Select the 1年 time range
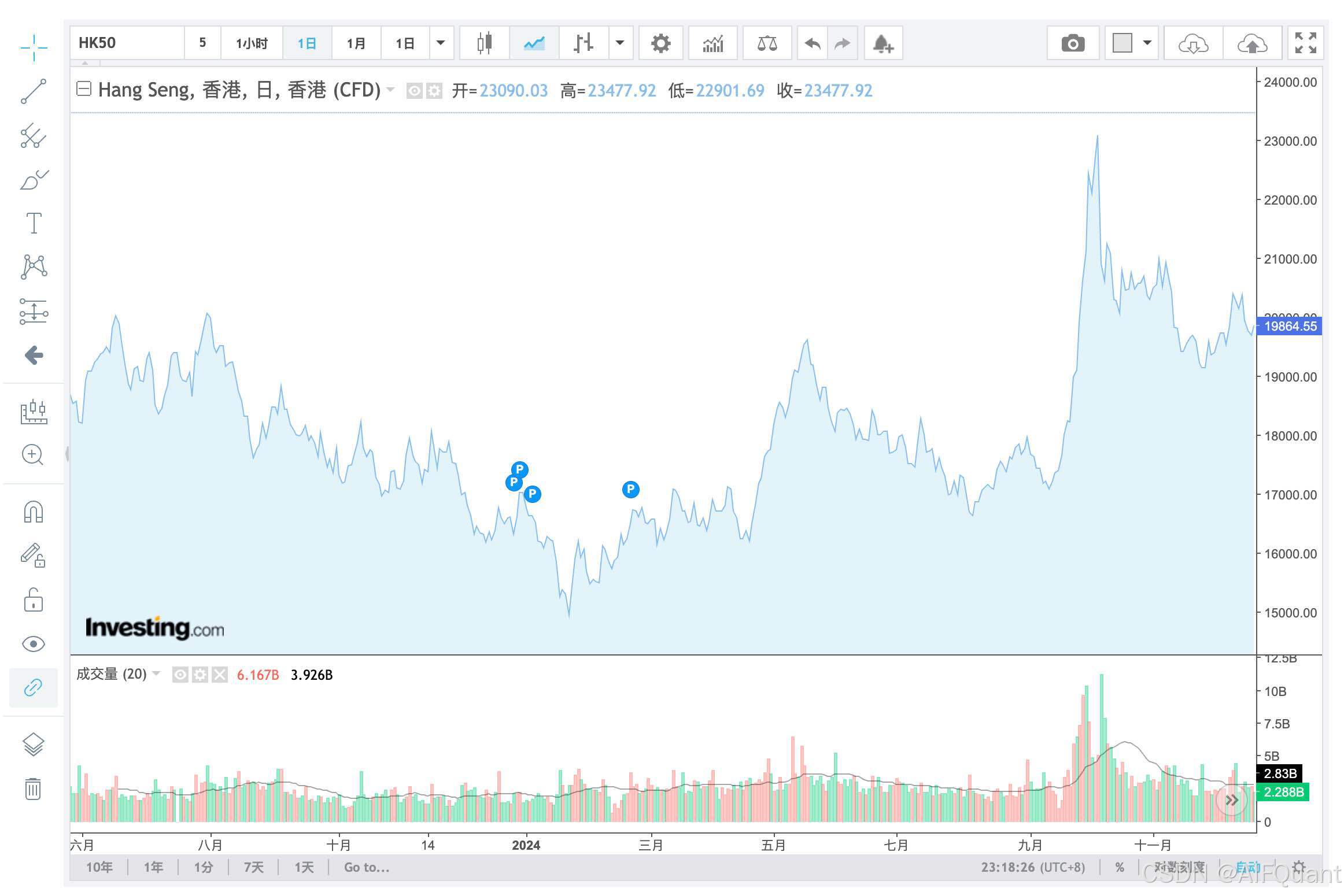The width and height of the screenshot is (1344, 896). 153,867
